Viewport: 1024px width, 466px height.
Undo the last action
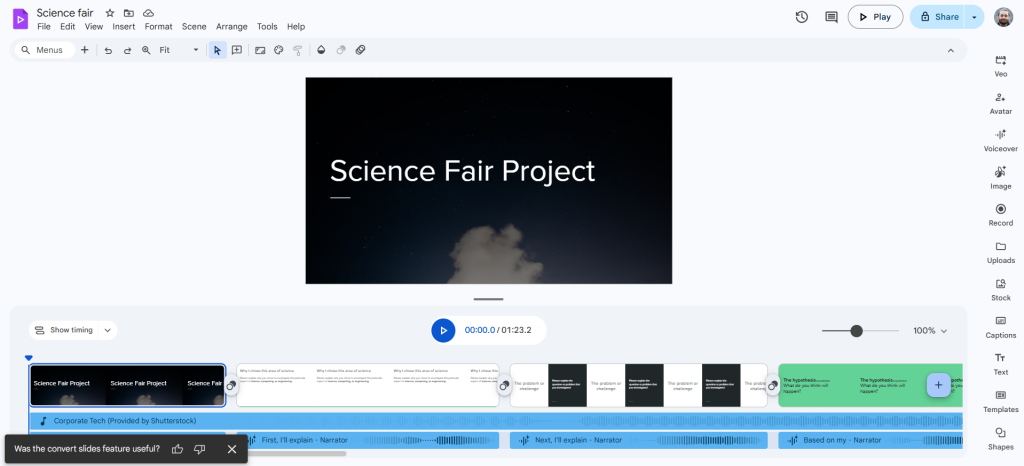[108, 50]
